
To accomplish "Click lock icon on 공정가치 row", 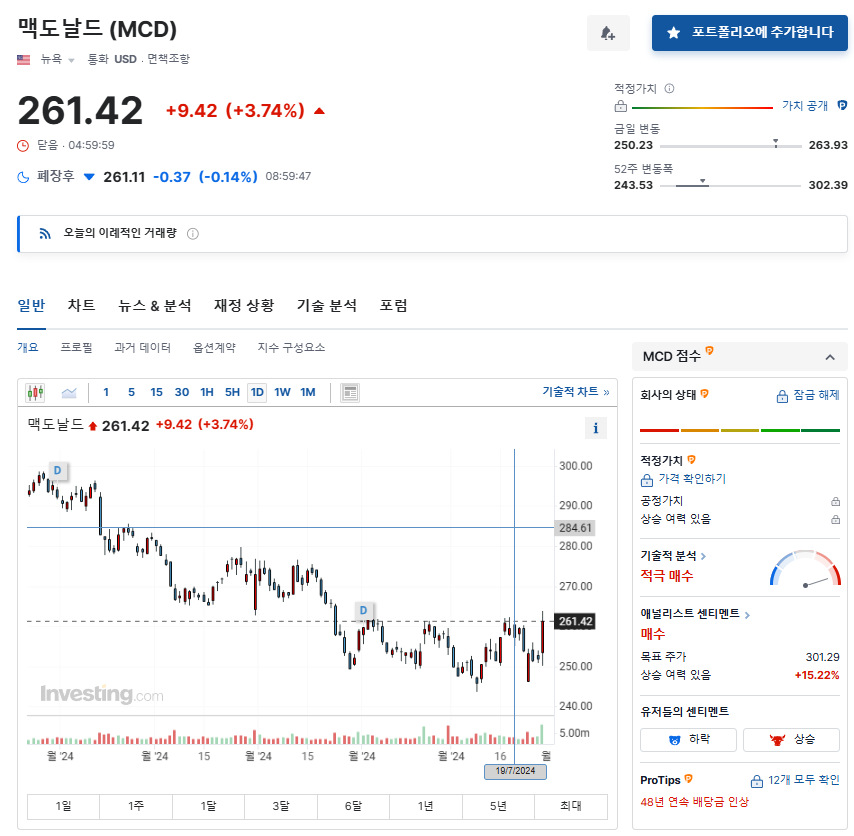I will tap(835, 501).
